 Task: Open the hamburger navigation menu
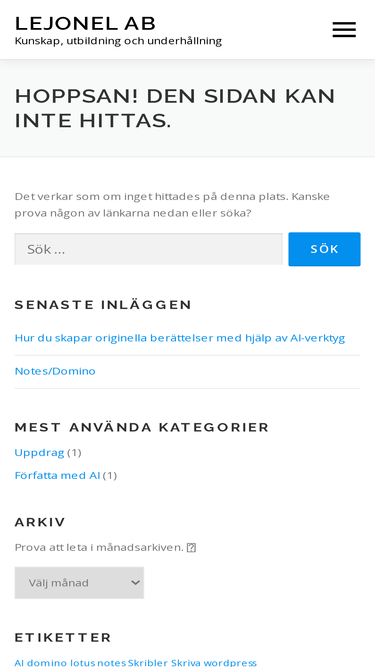pyautogui.click(x=344, y=30)
